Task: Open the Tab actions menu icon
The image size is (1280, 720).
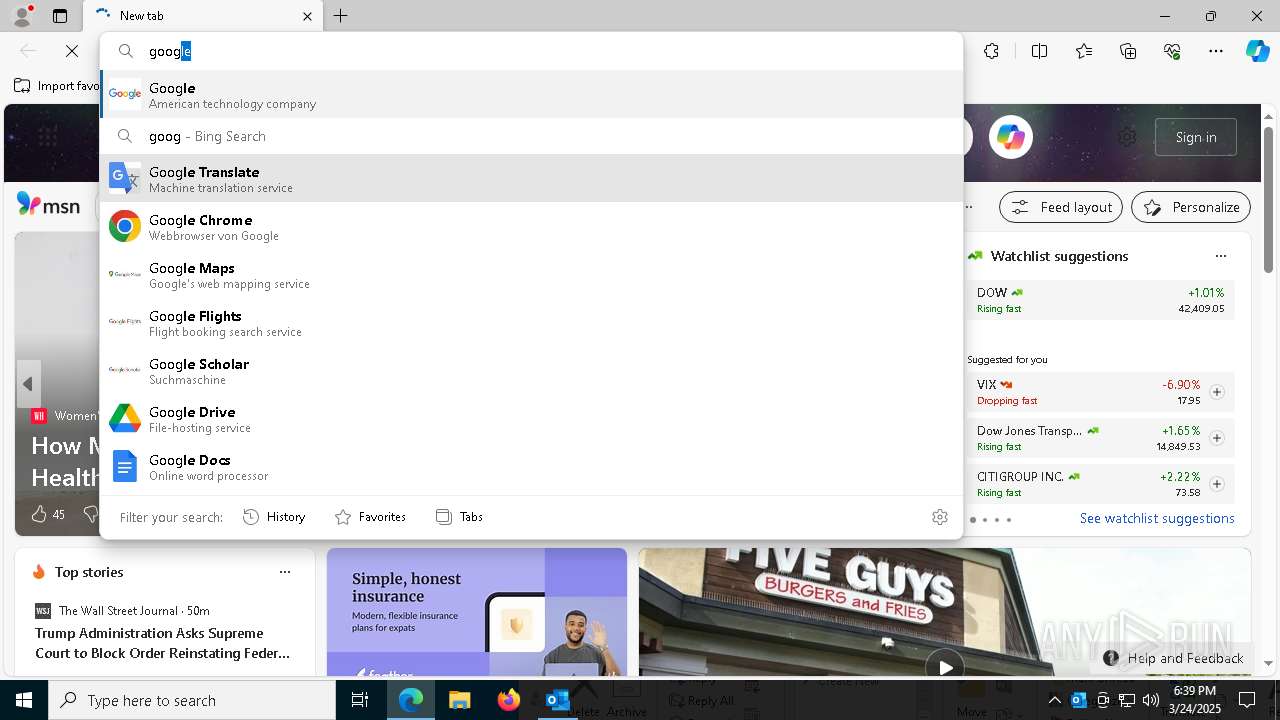Action: click(60, 16)
